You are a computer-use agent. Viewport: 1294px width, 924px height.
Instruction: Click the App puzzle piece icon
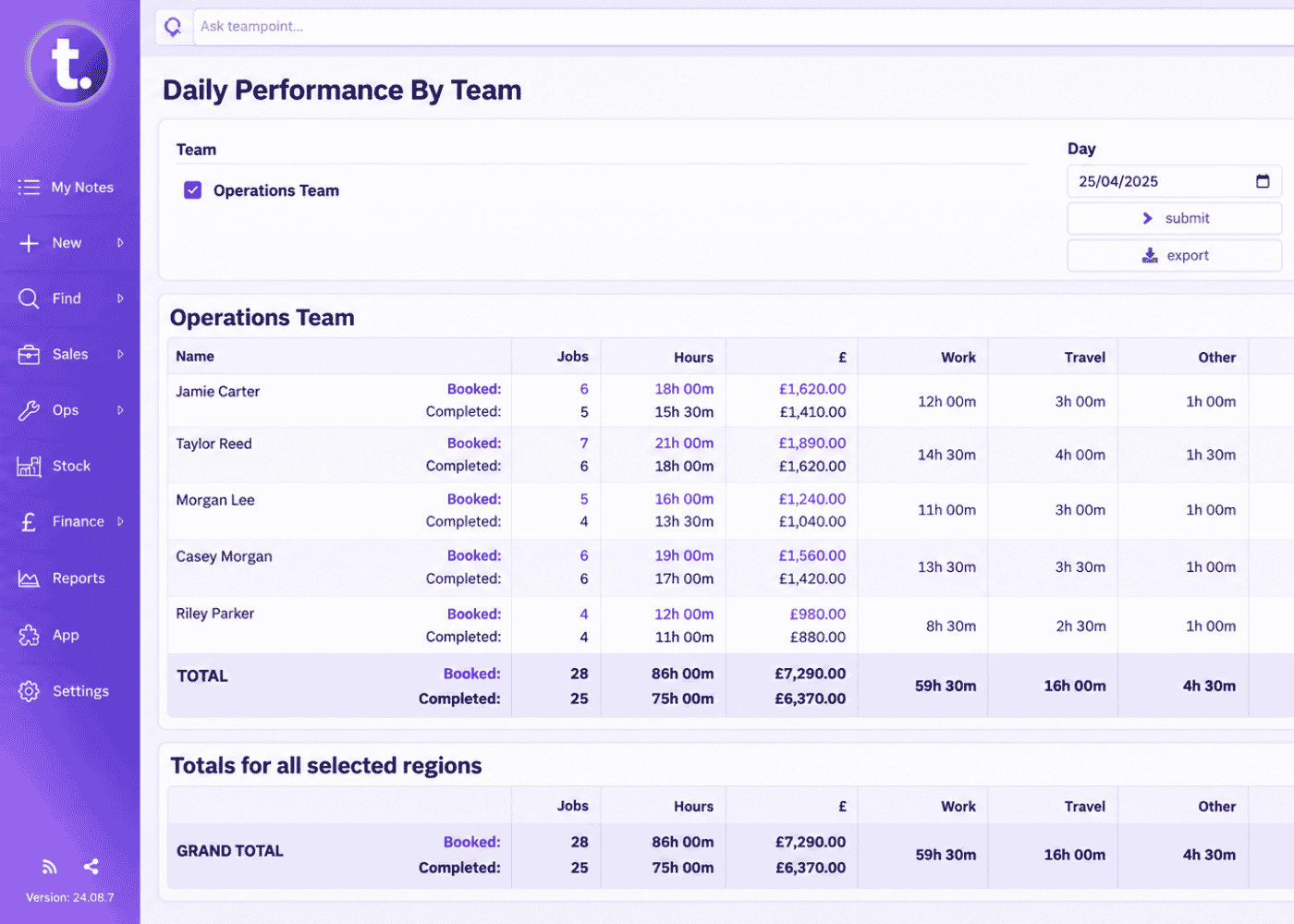(x=29, y=636)
